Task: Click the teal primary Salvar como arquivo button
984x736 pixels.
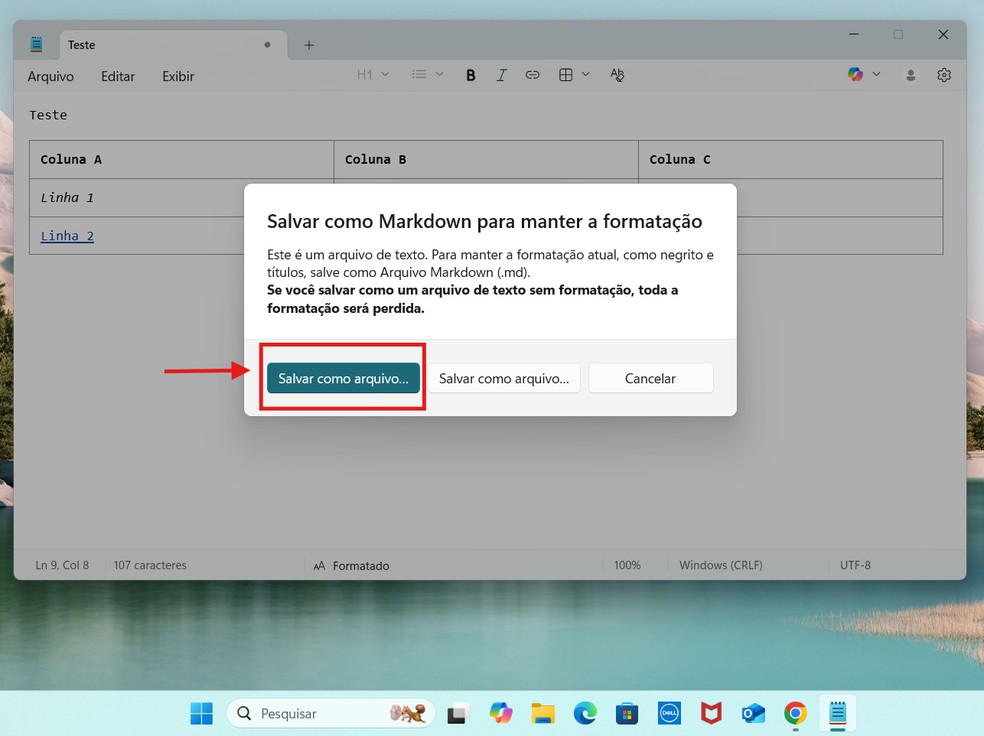Action: click(343, 378)
